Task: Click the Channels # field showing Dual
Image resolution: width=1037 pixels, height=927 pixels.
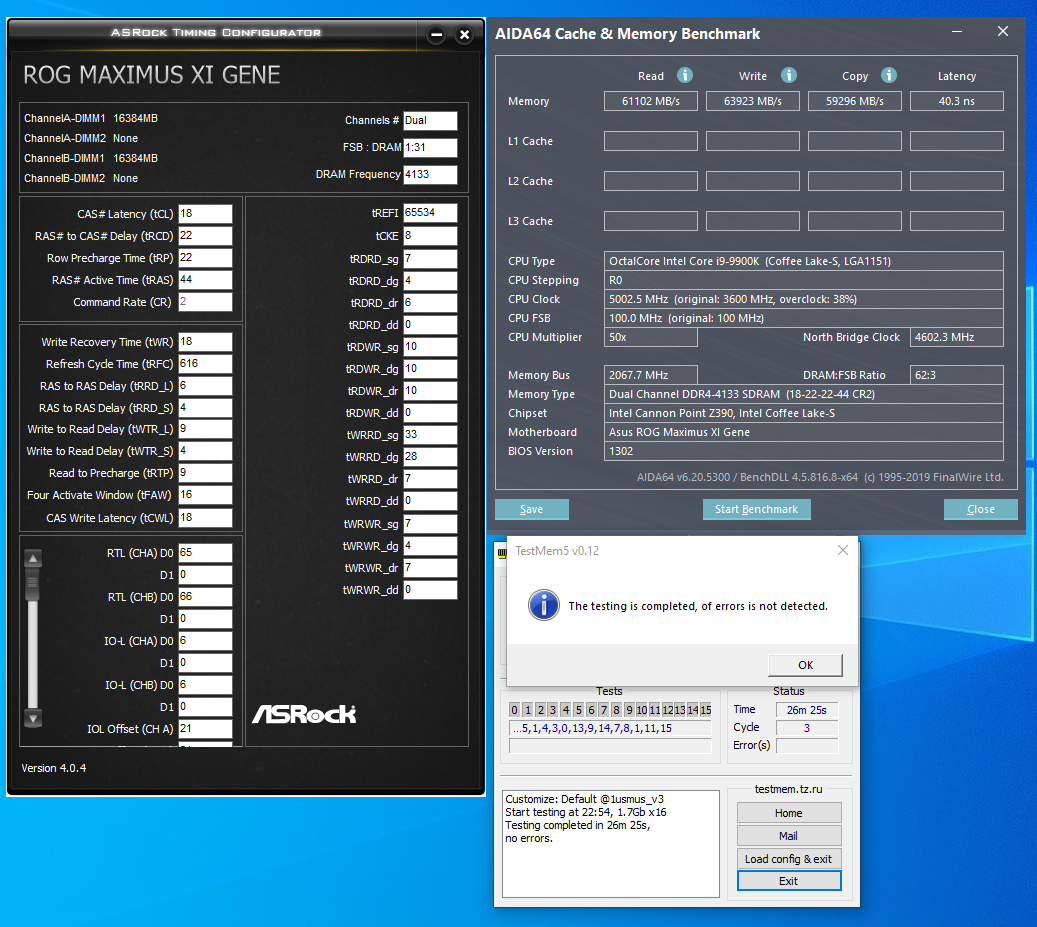Action: (x=431, y=120)
